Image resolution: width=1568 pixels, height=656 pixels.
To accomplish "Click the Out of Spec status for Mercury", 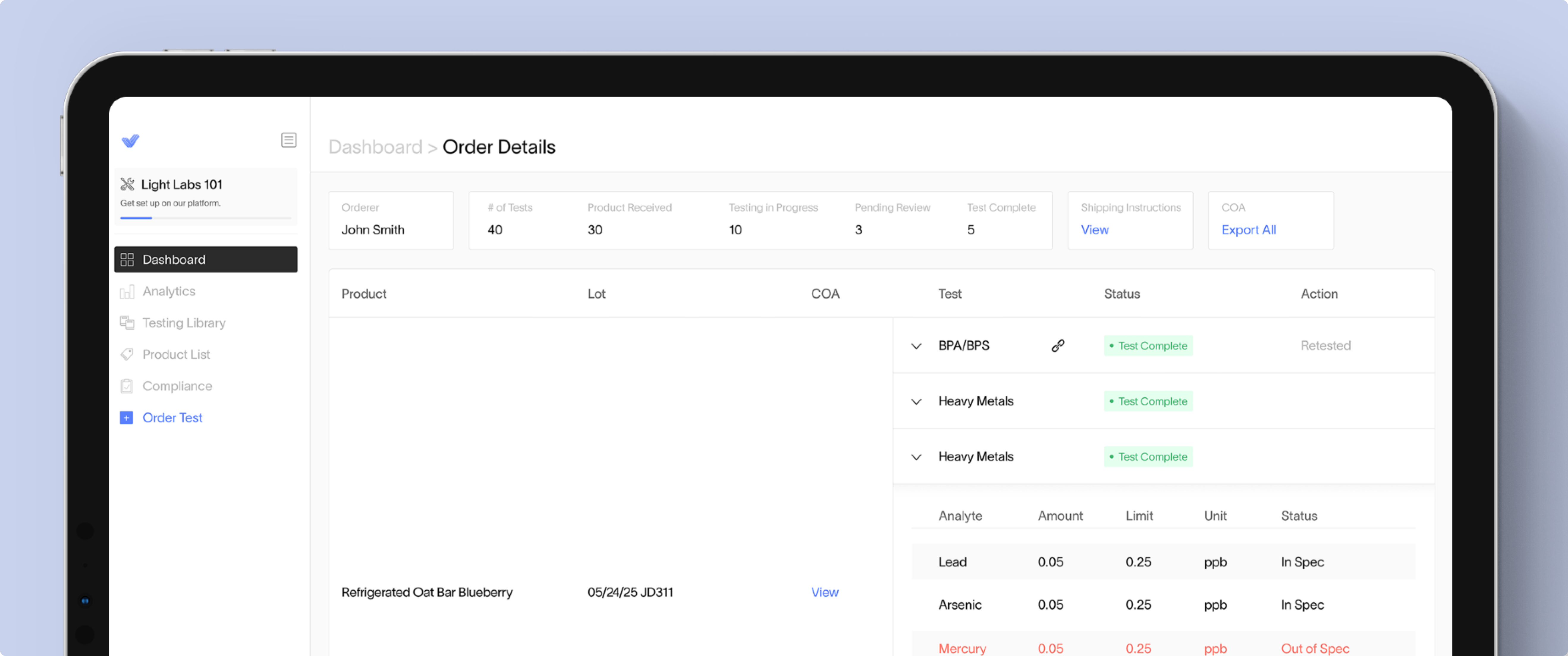I will coord(1315,649).
